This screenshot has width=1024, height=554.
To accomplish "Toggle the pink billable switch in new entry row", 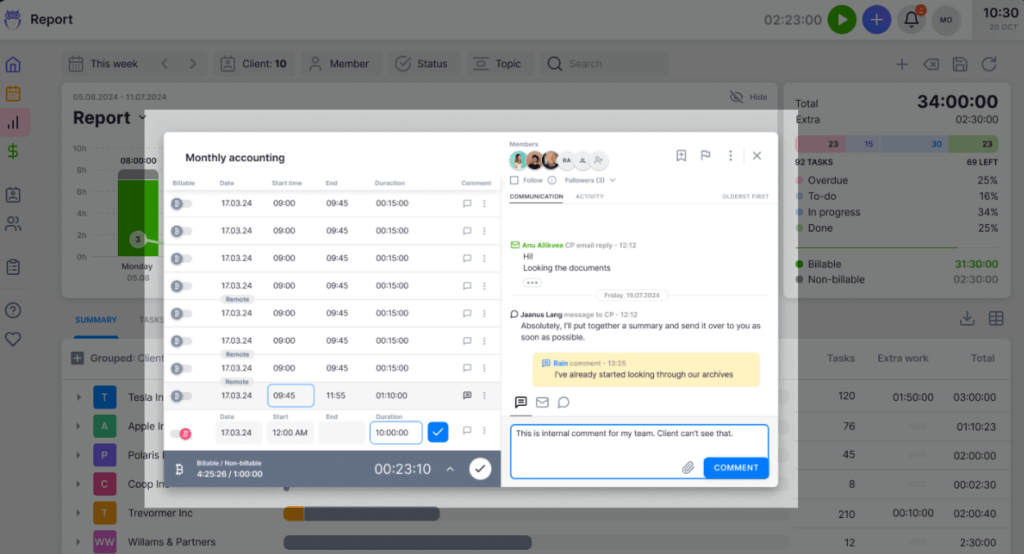I will tap(181, 433).
